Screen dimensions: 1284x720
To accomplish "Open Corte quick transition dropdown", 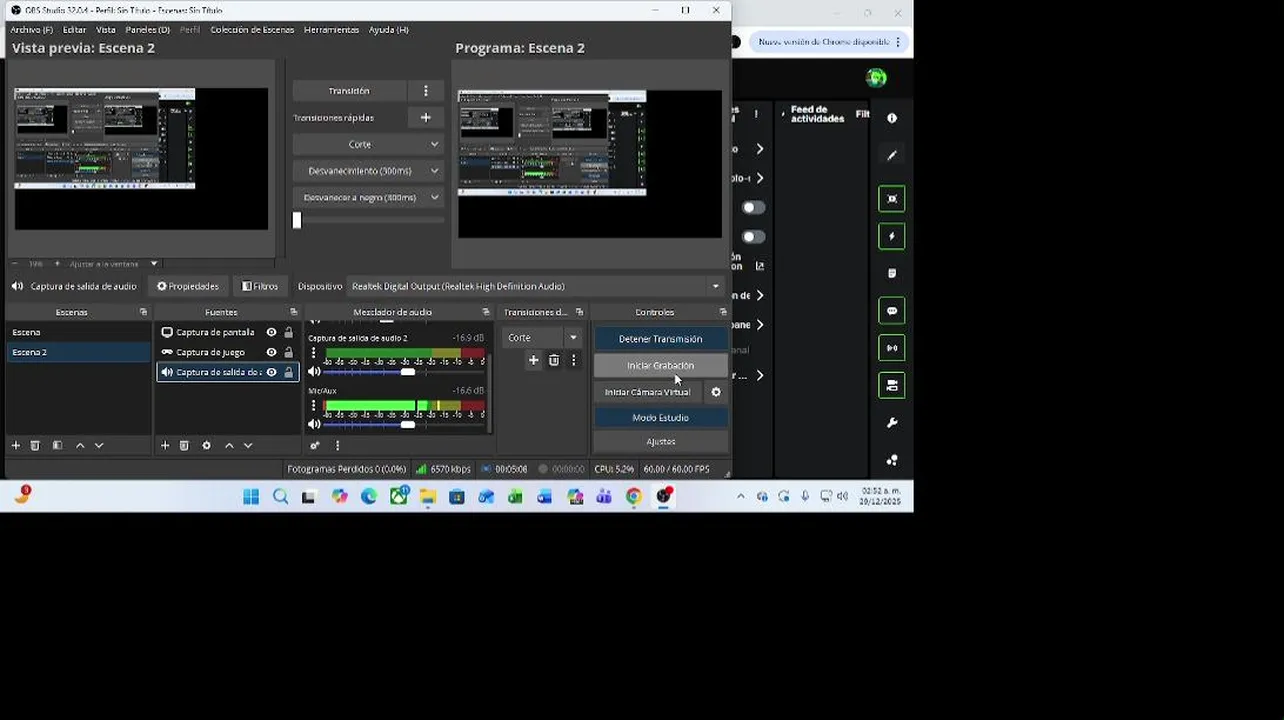I will pos(367,144).
